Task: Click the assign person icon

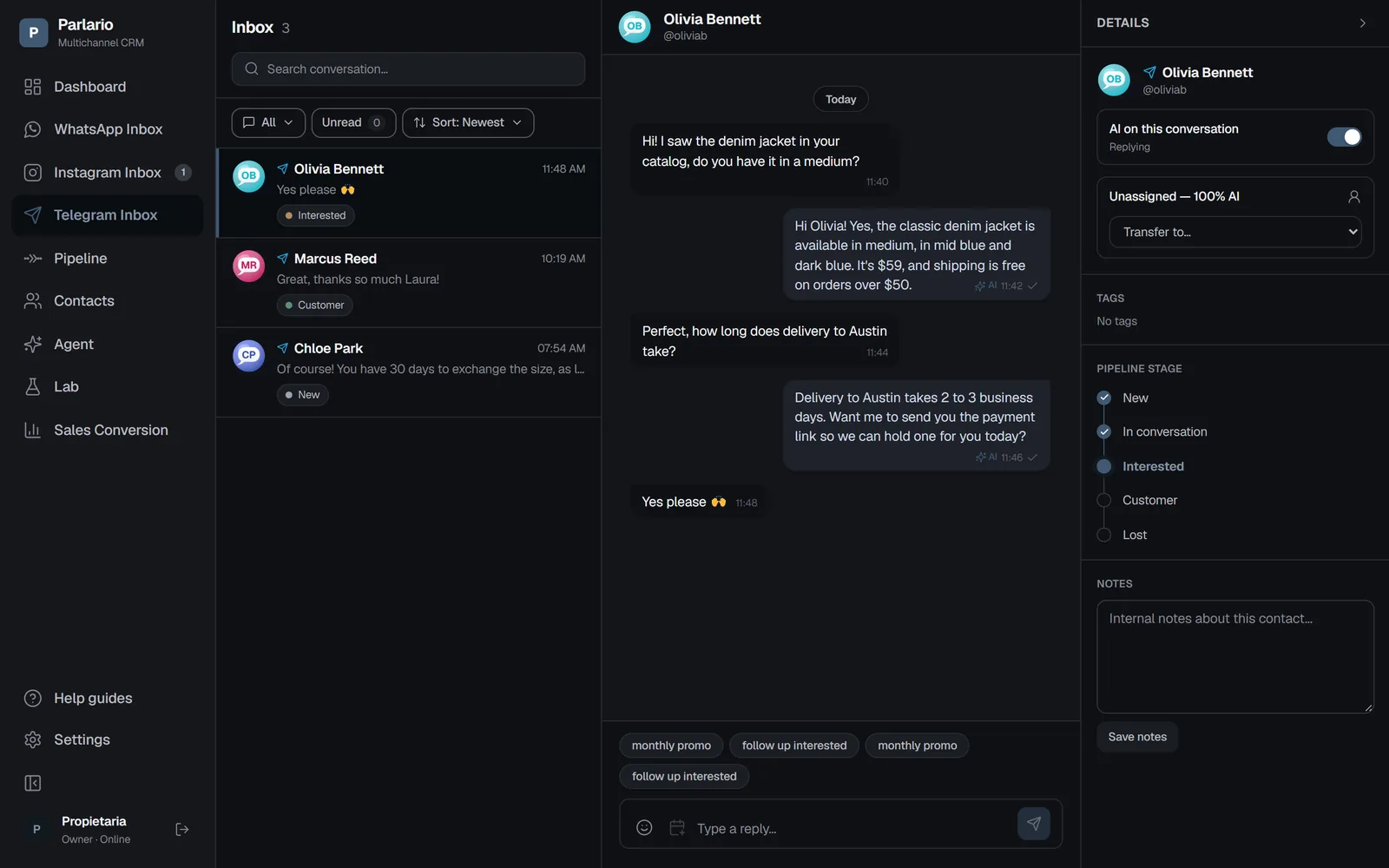Action: pos(1354,197)
